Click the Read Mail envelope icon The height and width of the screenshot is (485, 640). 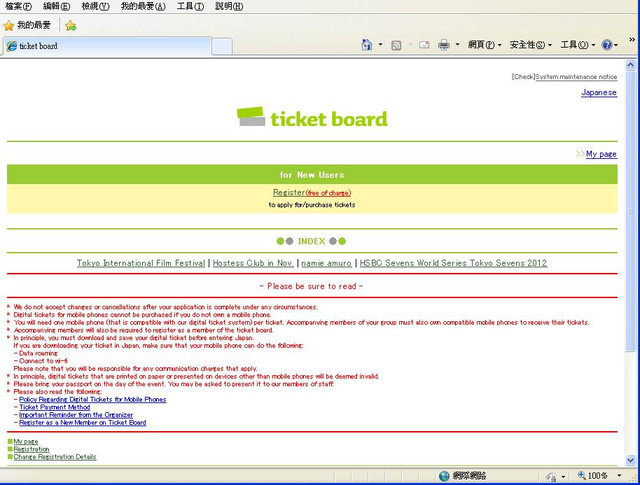click(x=424, y=45)
